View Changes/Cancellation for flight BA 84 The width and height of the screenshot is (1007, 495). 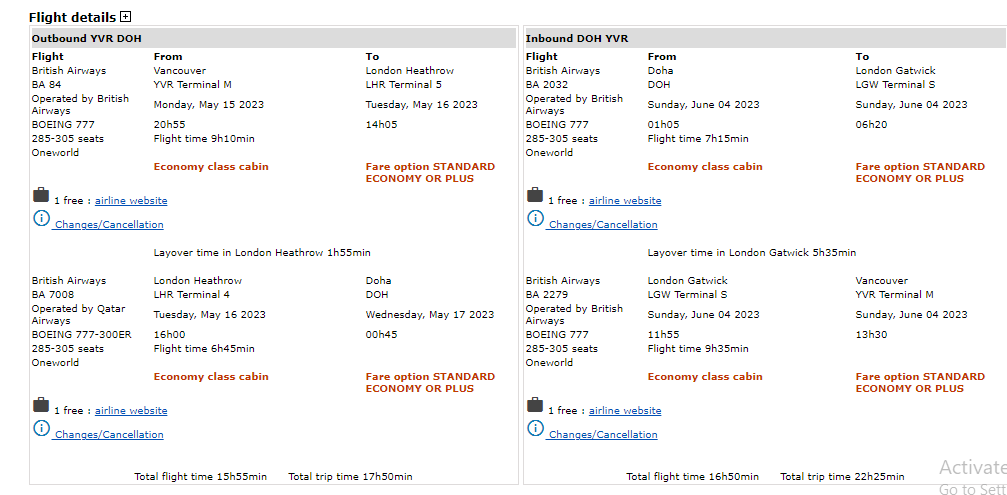109,225
